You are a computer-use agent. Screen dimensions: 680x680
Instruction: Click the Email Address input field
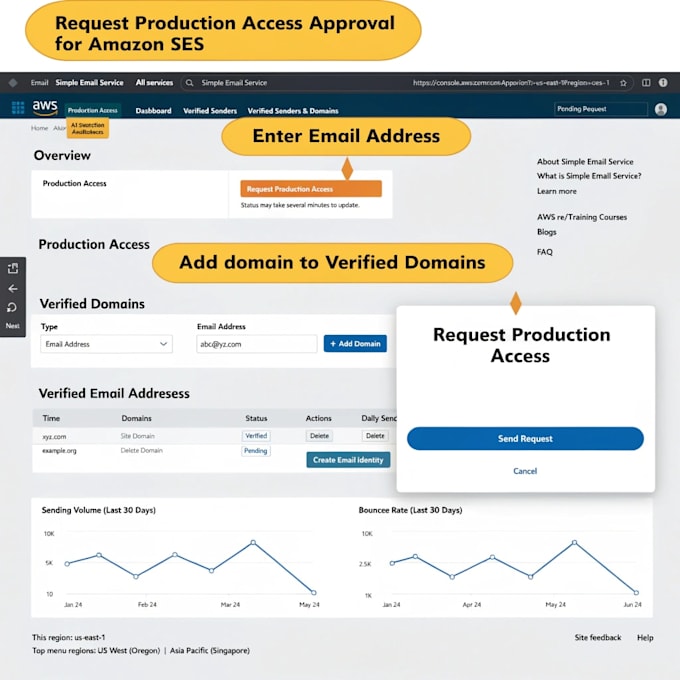coord(256,344)
